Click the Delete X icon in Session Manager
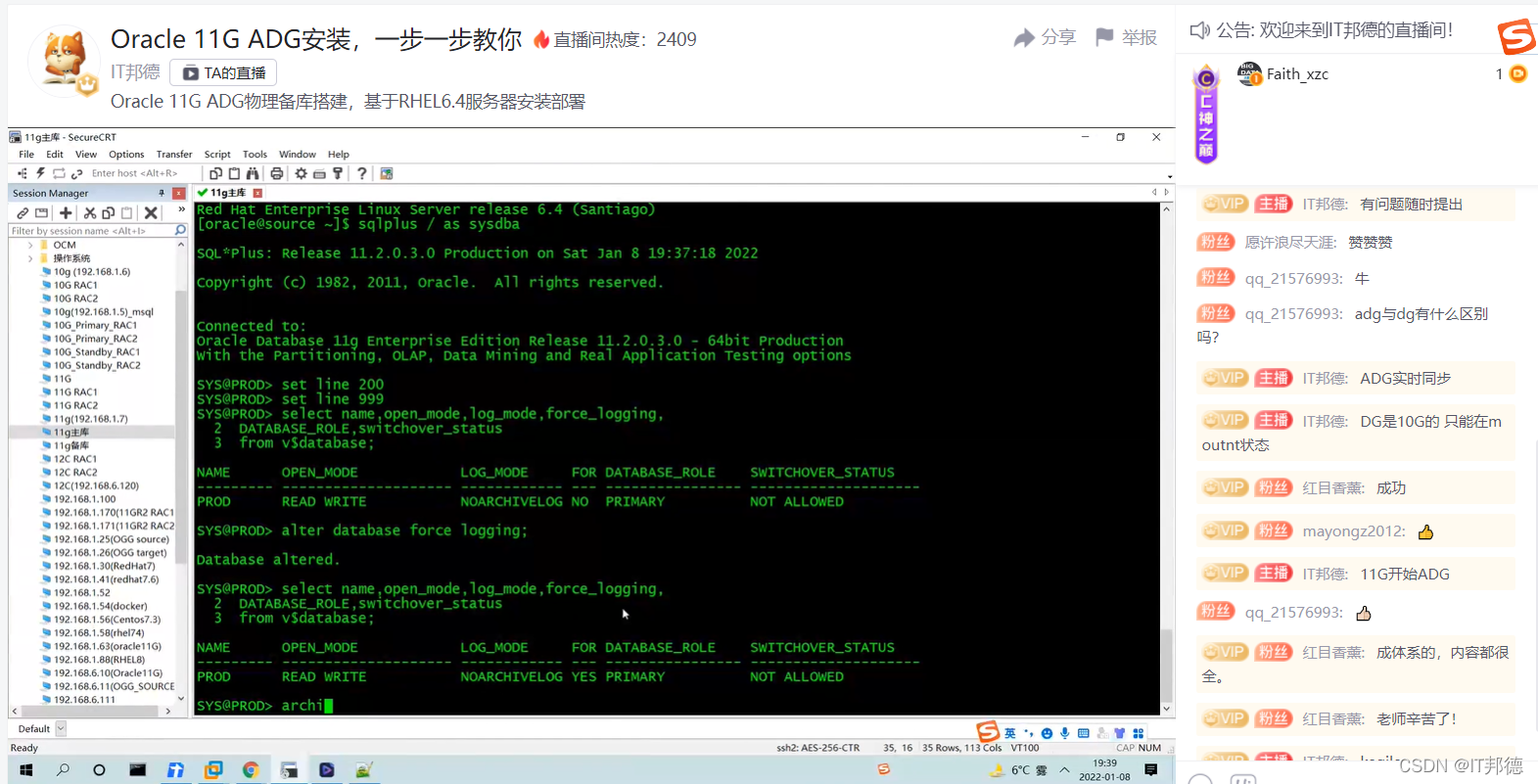 pyautogui.click(x=151, y=212)
